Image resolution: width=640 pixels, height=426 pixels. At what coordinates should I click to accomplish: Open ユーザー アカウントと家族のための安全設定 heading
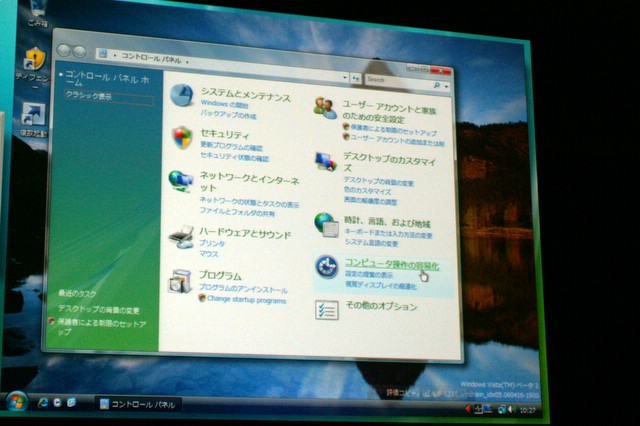(389, 113)
